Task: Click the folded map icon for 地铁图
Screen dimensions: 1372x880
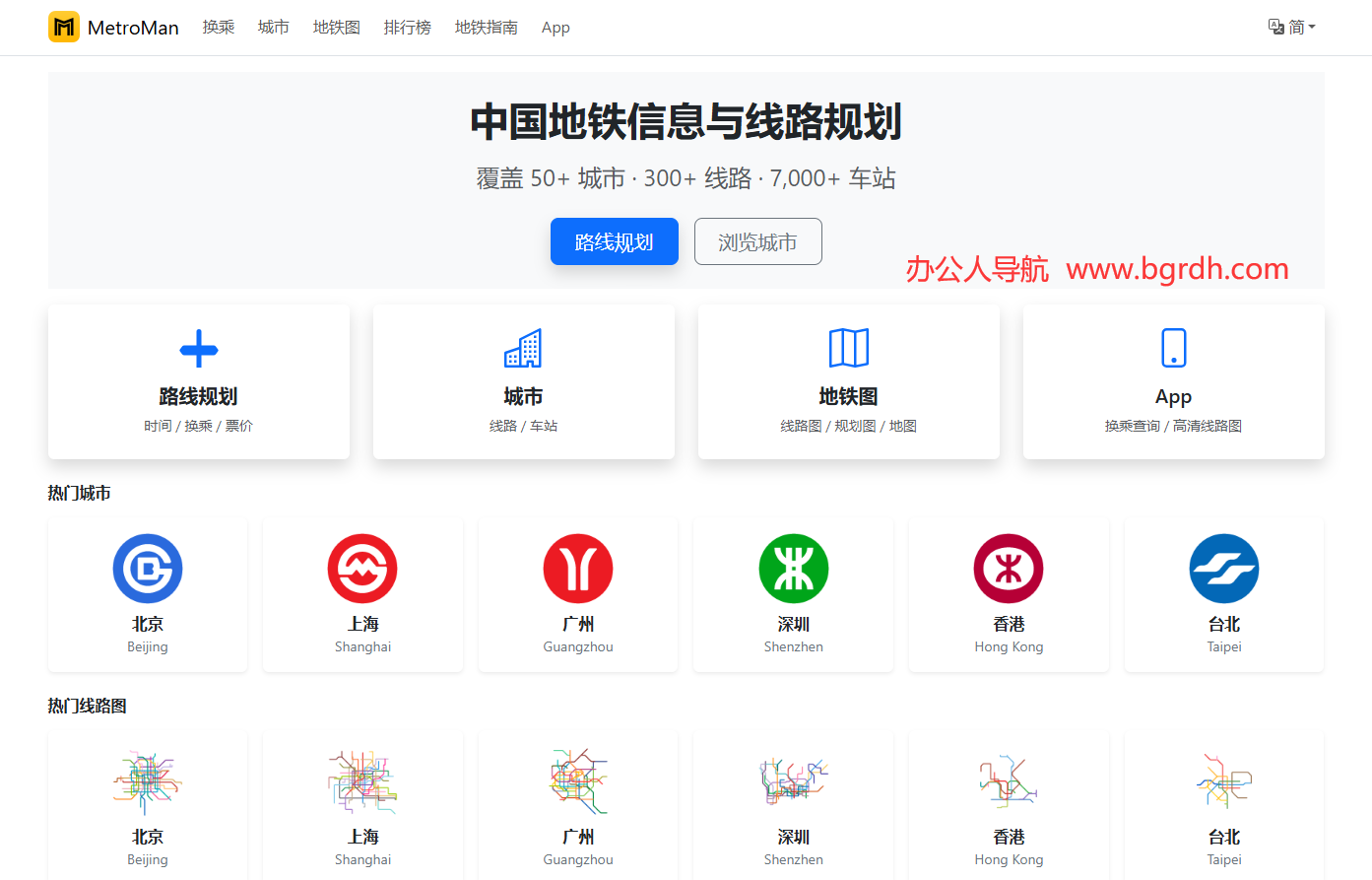Action: [848, 348]
